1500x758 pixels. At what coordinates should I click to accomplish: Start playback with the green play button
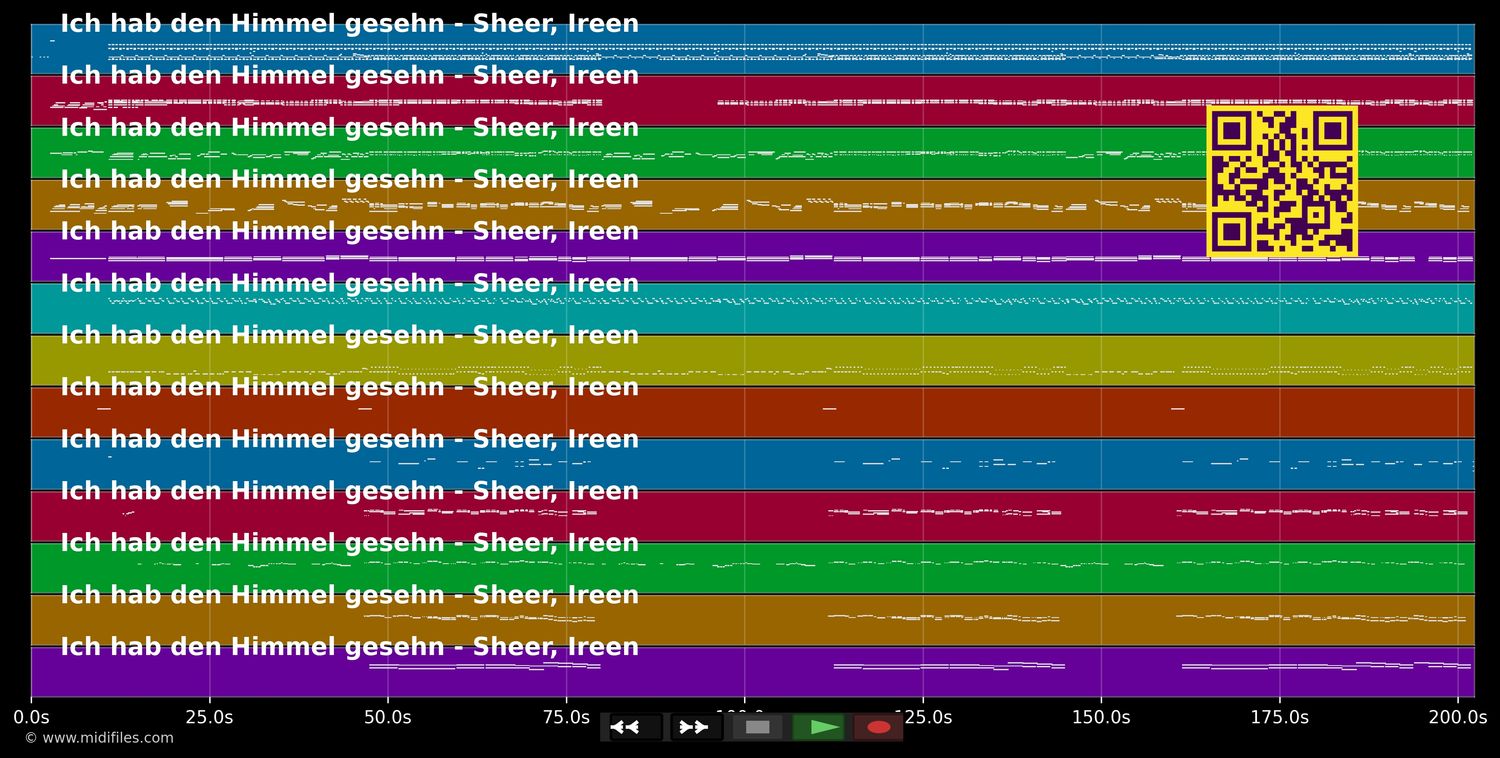pyautogui.click(x=819, y=727)
